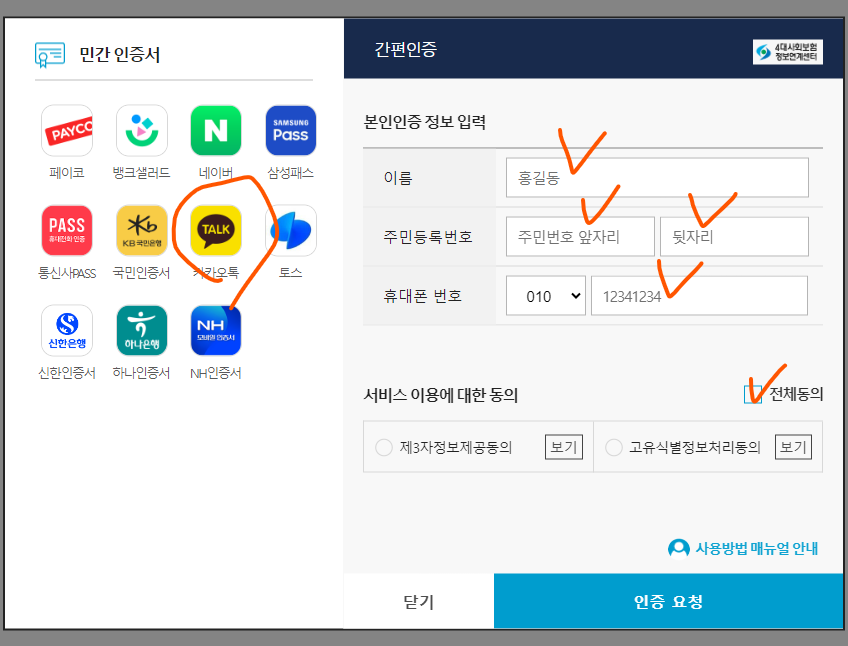Open the 사용방법 매뉴얼 안내 link
Screen dimensions: 848x646
tap(756, 548)
